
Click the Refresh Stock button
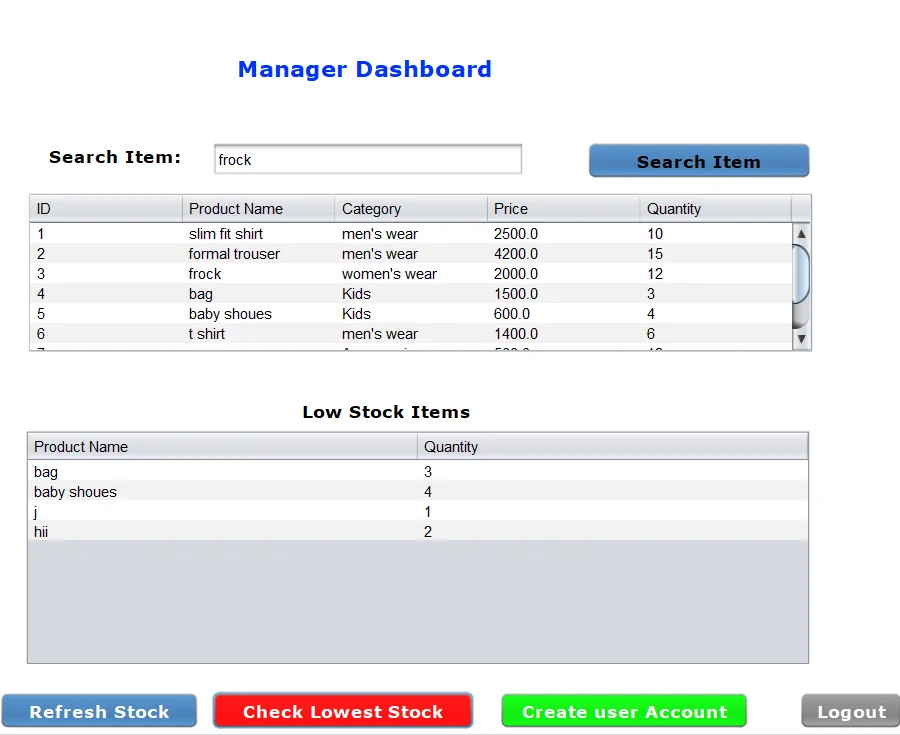[99, 711]
